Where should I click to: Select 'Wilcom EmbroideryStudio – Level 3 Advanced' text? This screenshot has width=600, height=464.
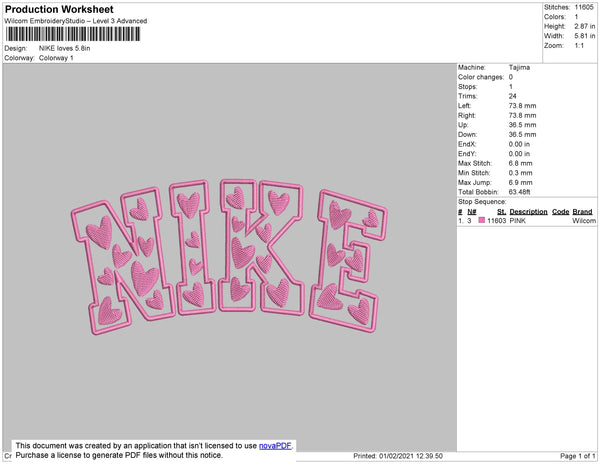tap(76, 21)
